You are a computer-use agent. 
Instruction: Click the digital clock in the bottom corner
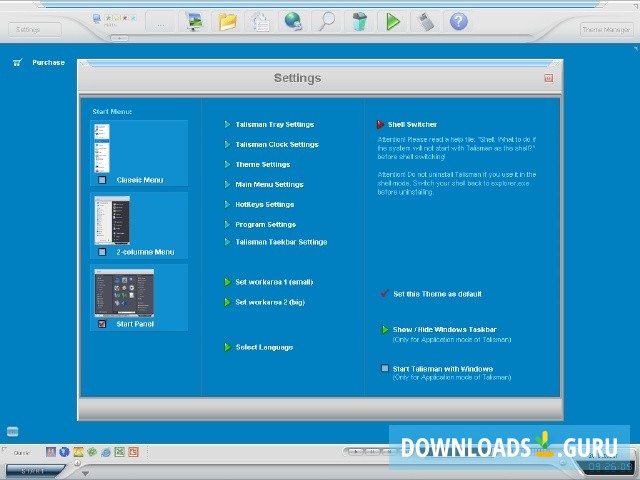click(x=609, y=466)
